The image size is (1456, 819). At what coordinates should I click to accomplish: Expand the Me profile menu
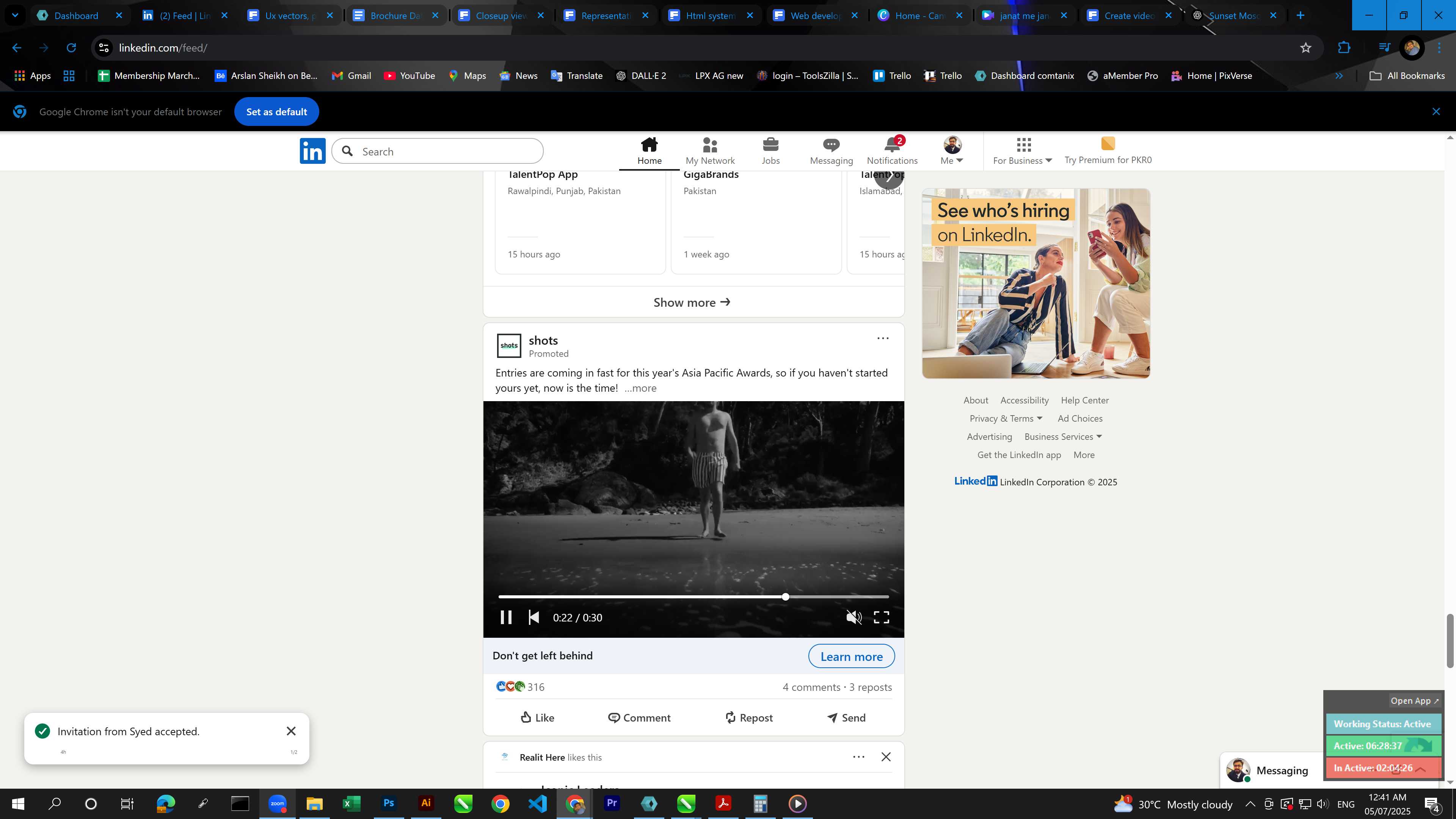pyautogui.click(x=952, y=151)
